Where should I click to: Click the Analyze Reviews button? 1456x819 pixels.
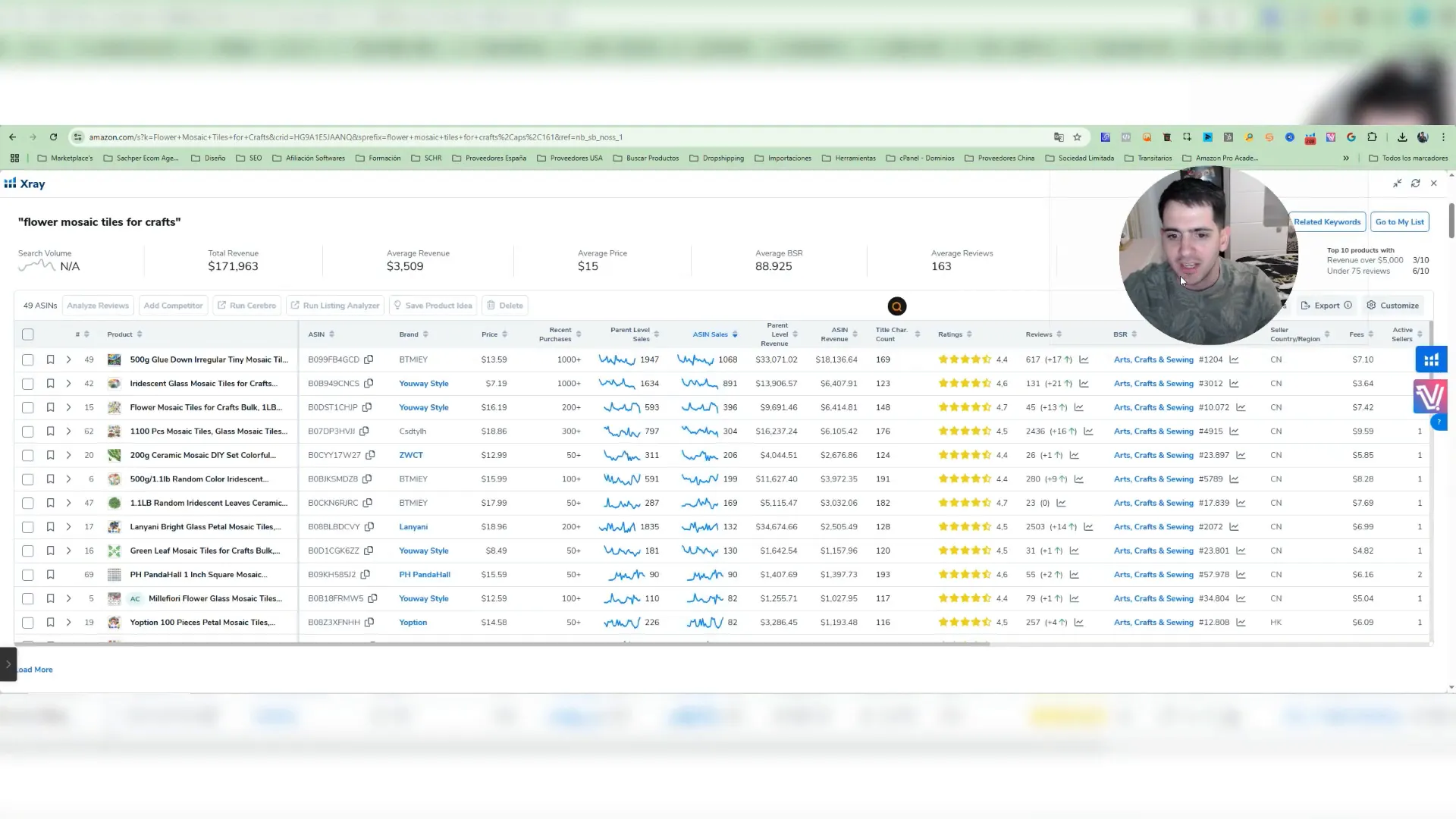point(98,306)
